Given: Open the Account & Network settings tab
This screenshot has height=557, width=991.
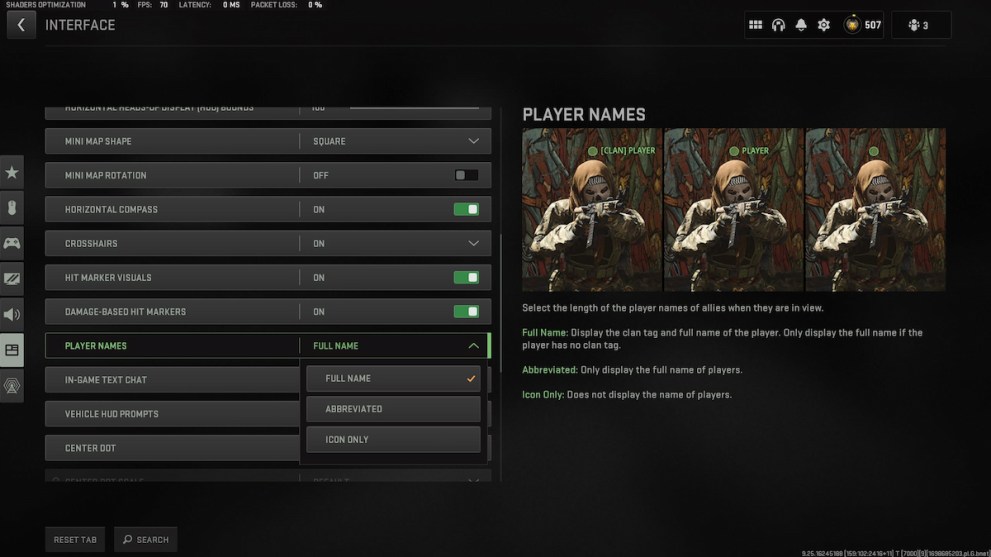Looking at the screenshot, I should (12, 386).
